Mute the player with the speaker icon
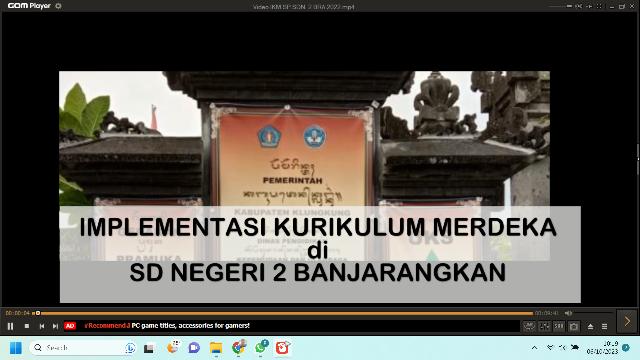The height and width of the screenshot is (360, 640). coord(568,313)
